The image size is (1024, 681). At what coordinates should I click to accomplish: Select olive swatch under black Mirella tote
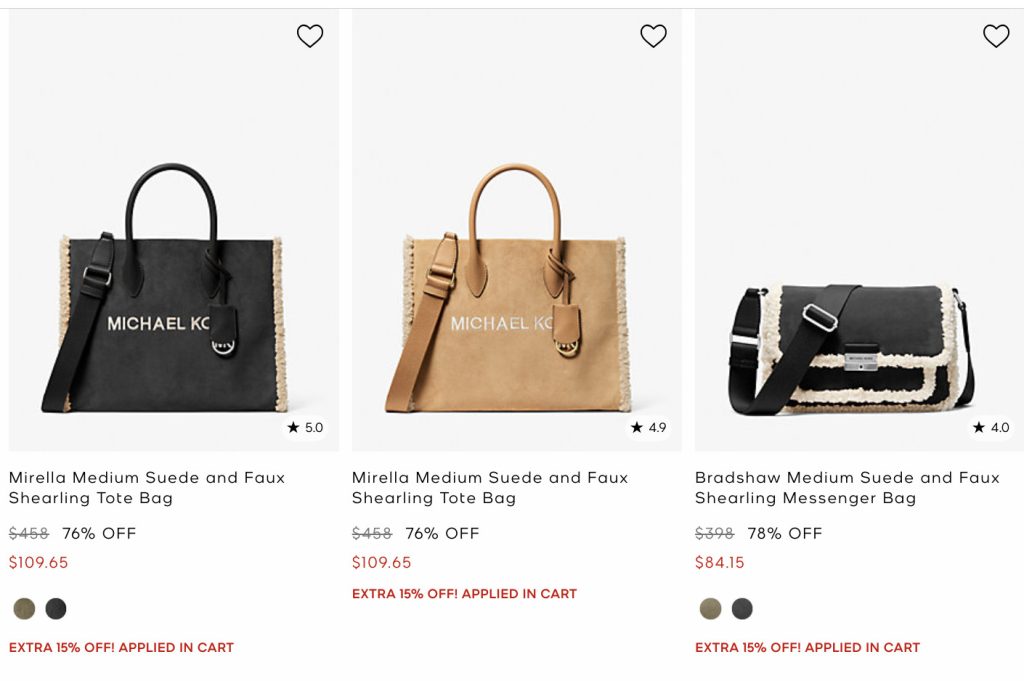pyautogui.click(x=24, y=608)
